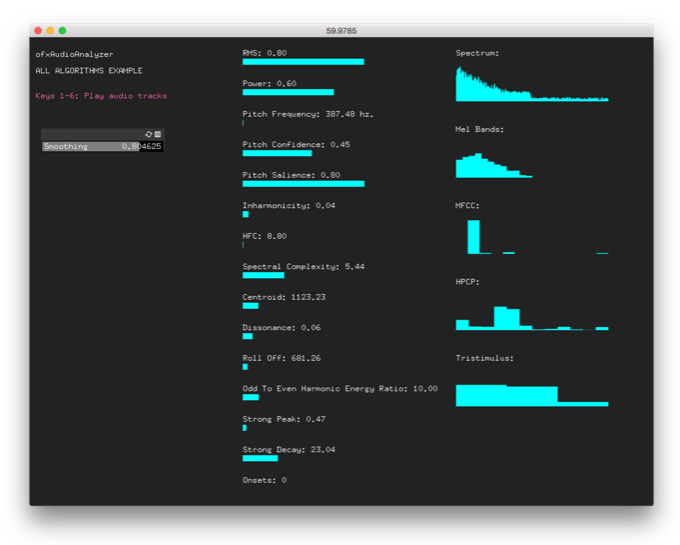Image resolution: width=680 pixels, height=545 pixels.
Task: Click the Spectrum graph
Action: [x=531, y=86]
